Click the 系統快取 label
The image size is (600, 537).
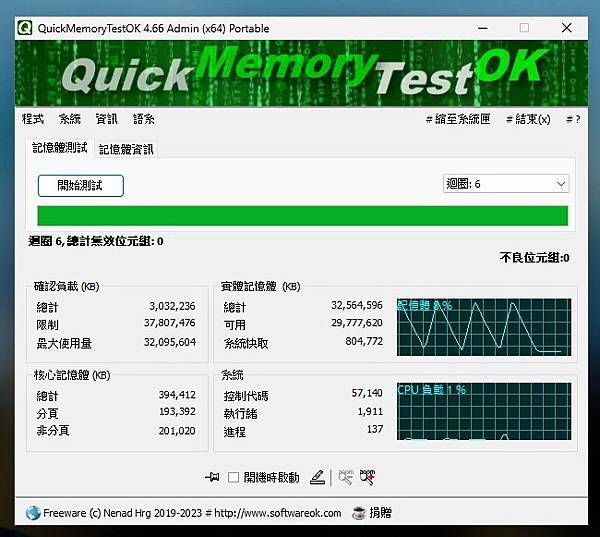tap(246, 343)
